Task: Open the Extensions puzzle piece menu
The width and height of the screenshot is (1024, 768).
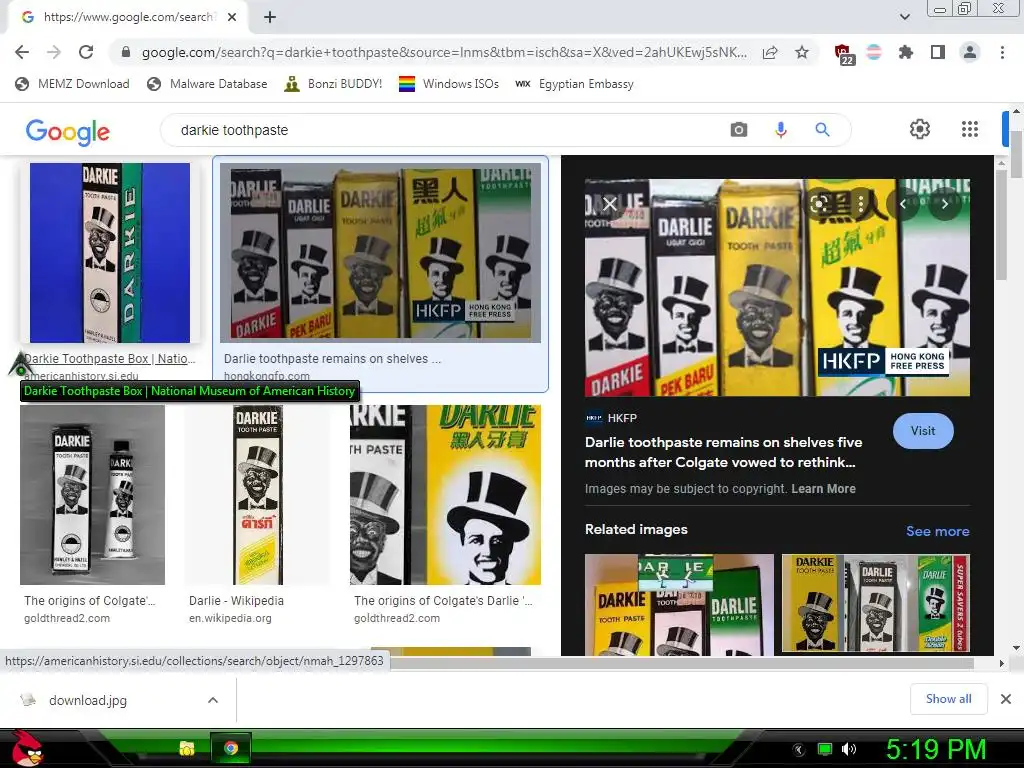Action: point(906,52)
